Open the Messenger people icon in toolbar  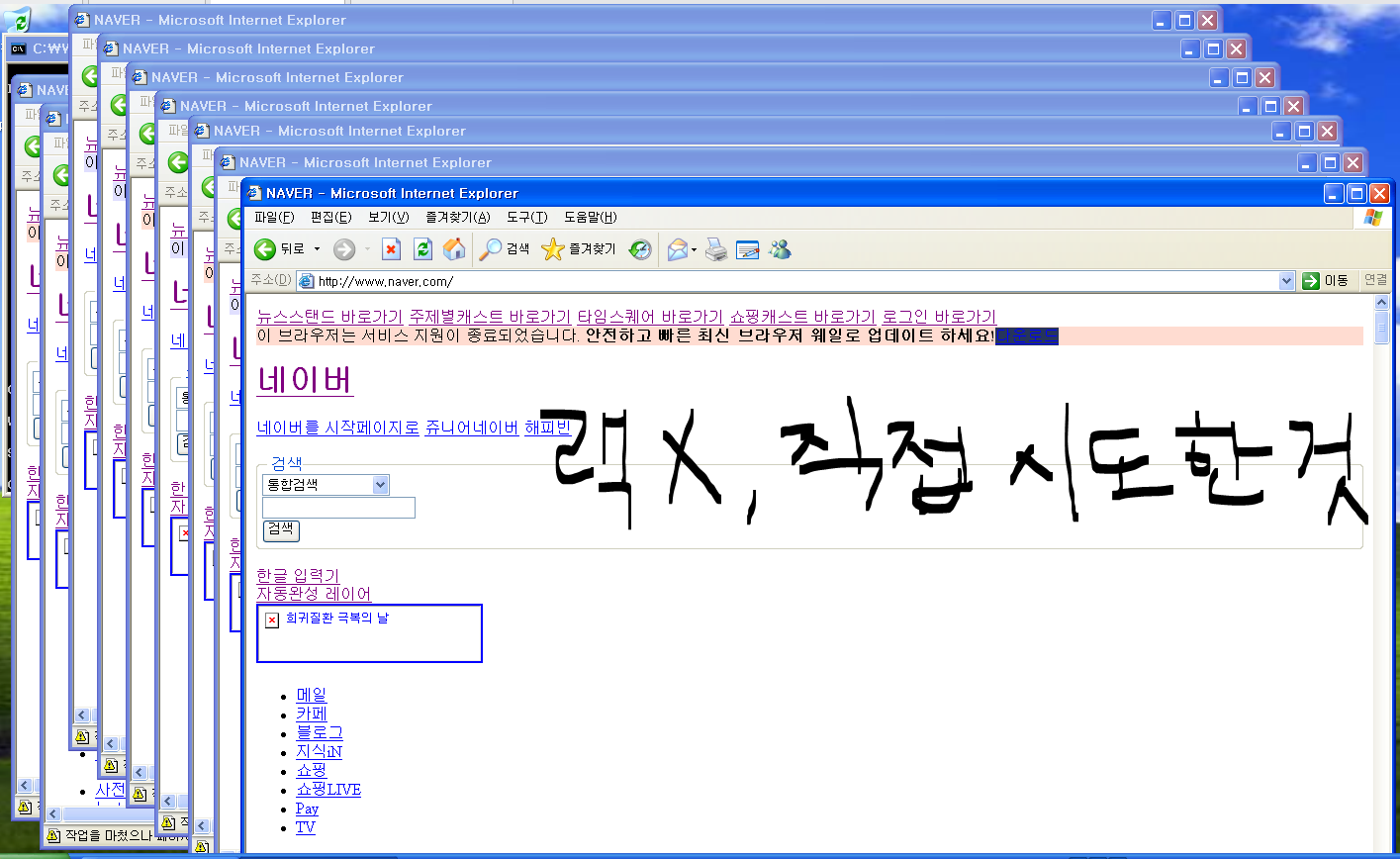[x=780, y=249]
